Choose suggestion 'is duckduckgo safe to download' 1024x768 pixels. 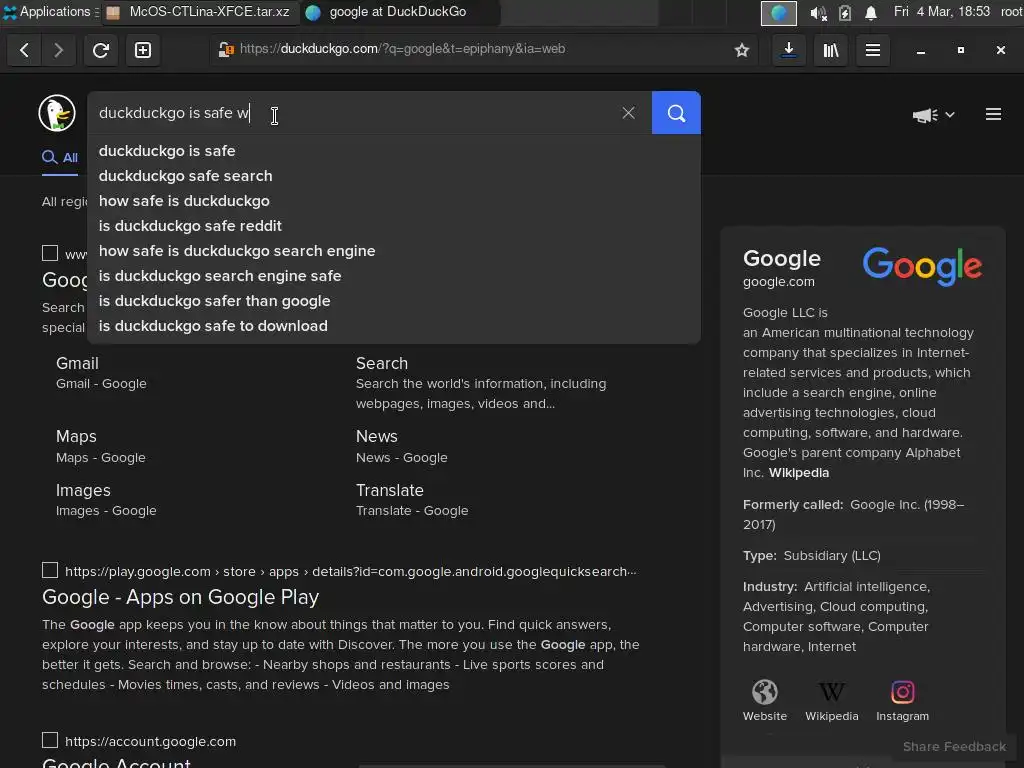pos(394,326)
